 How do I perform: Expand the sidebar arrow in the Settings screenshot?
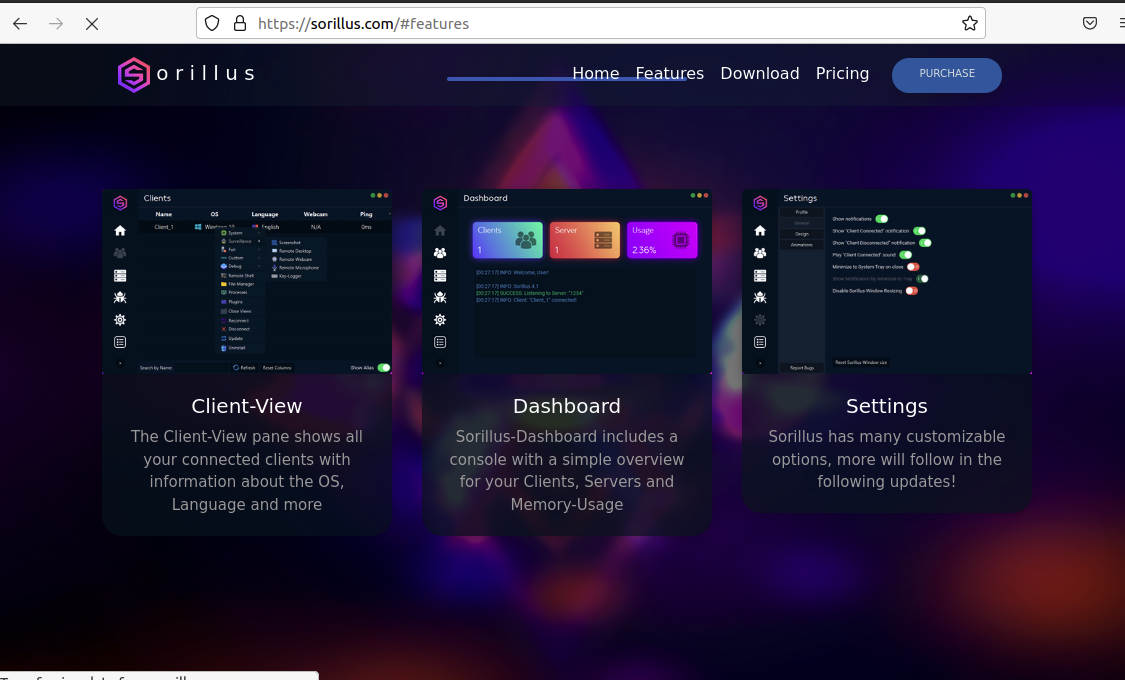click(x=760, y=364)
